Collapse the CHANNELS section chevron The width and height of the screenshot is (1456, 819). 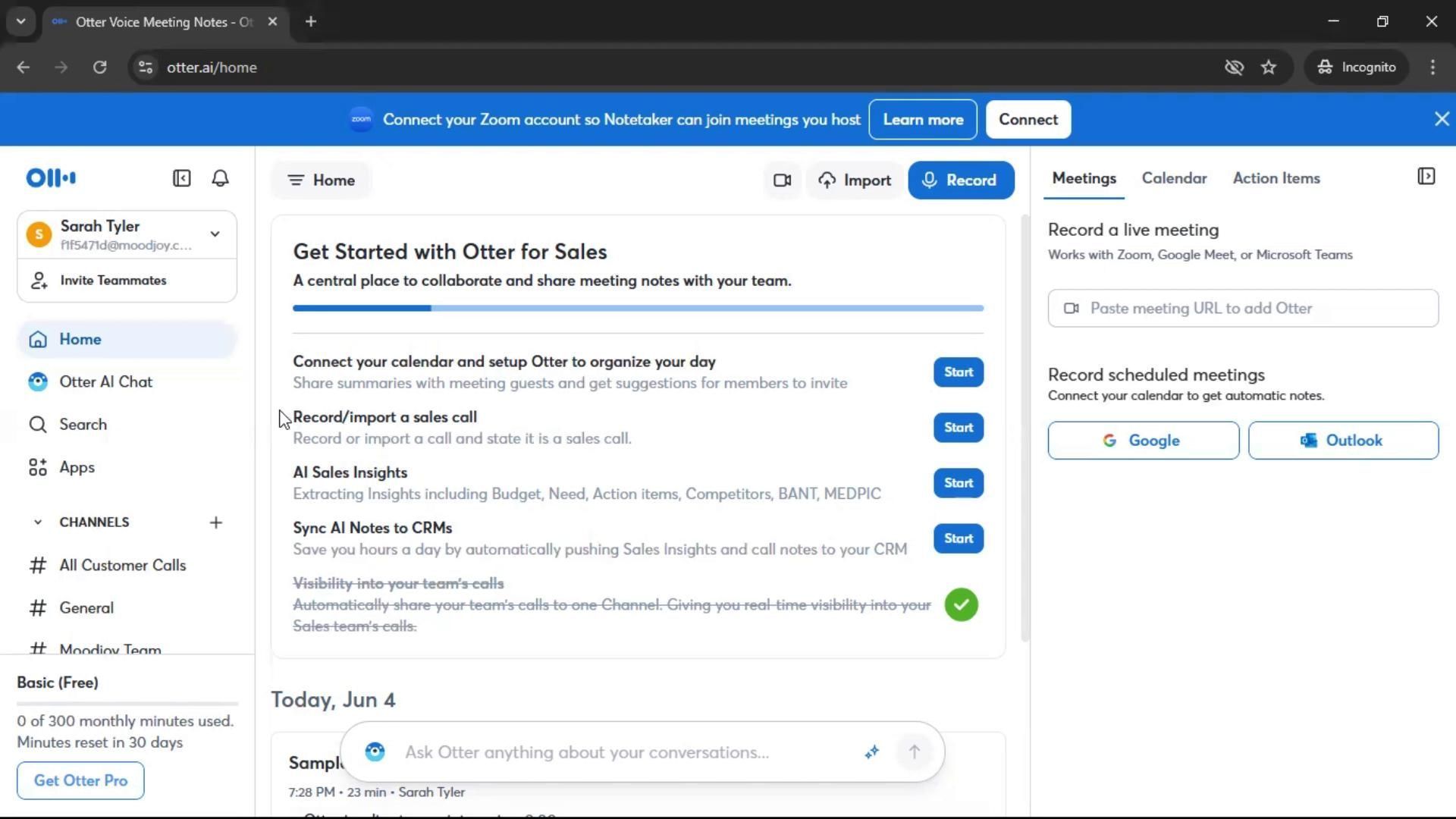coord(37,522)
